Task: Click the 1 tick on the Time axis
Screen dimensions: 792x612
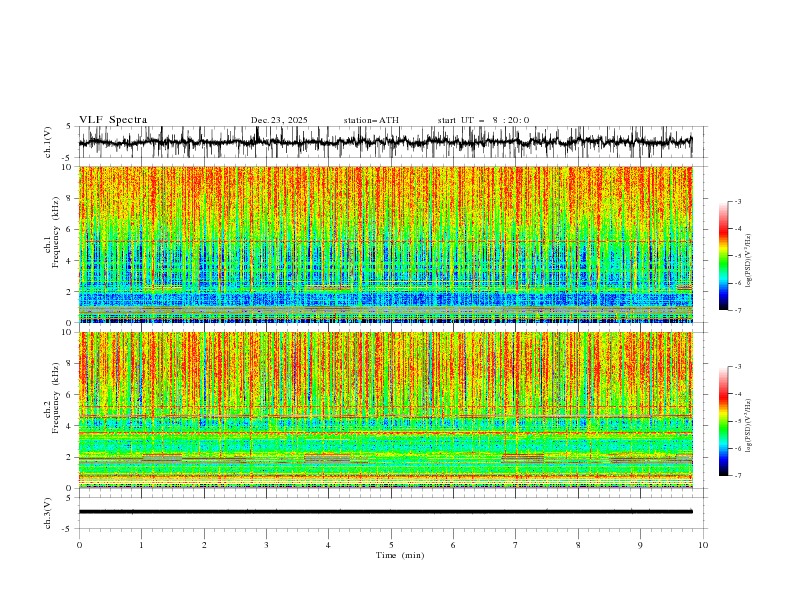Action: [141, 545]
